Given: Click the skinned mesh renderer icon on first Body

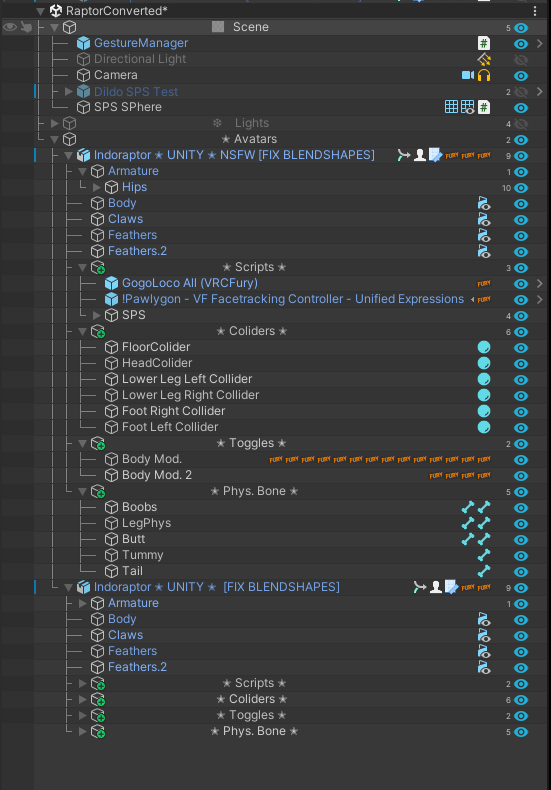Looking at the screenshot, I should (484, 204).
